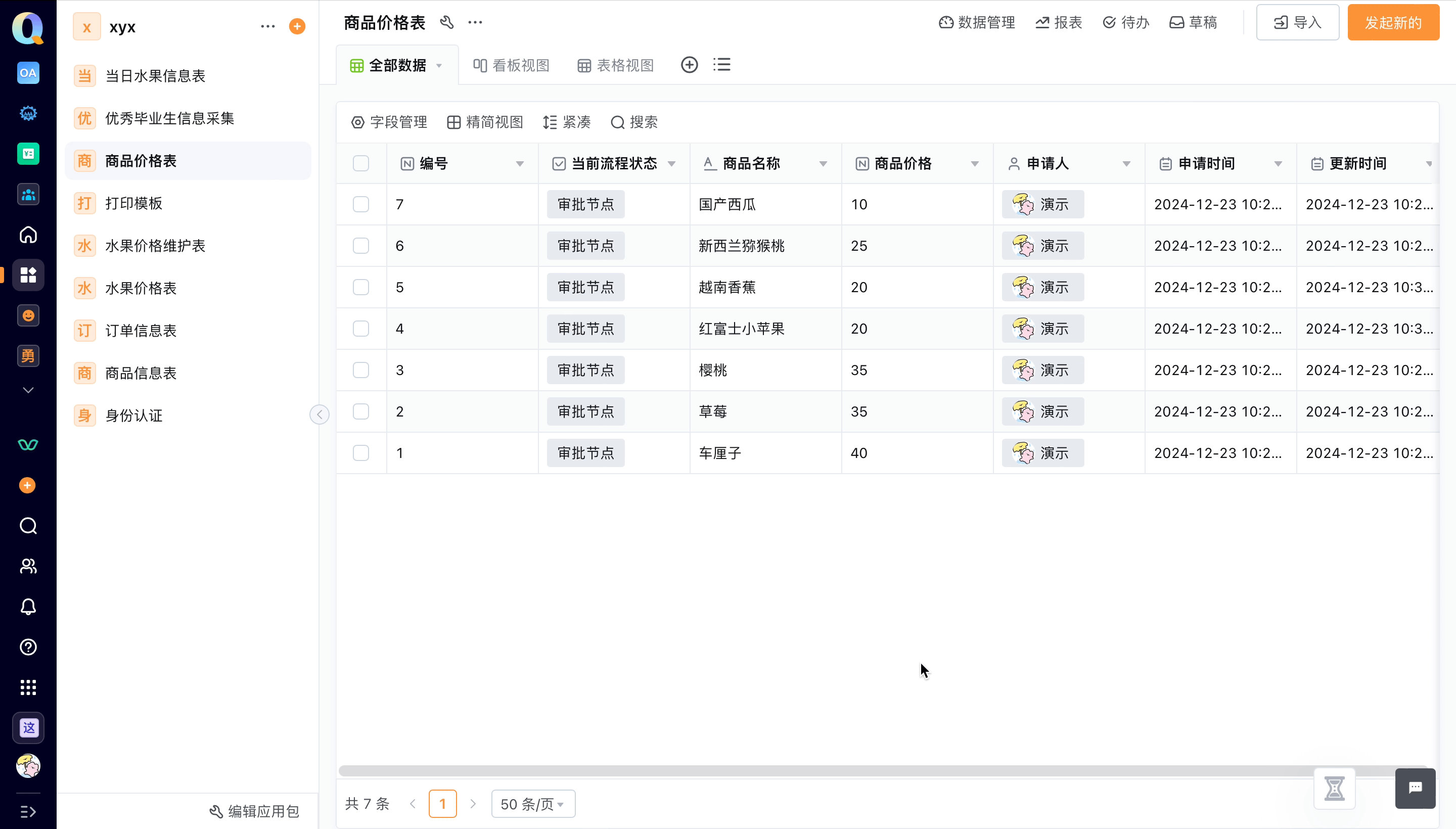Image resolution: width=1456 pixels, height=829 pixels.
Task: Switch to 看板视图 tab
Action: tap(511, 66)
